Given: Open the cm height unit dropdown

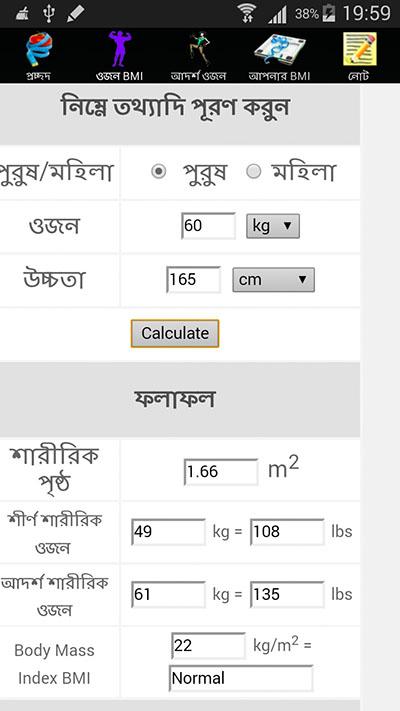Looking at the screenshot, I should click(x=273, y=280).
